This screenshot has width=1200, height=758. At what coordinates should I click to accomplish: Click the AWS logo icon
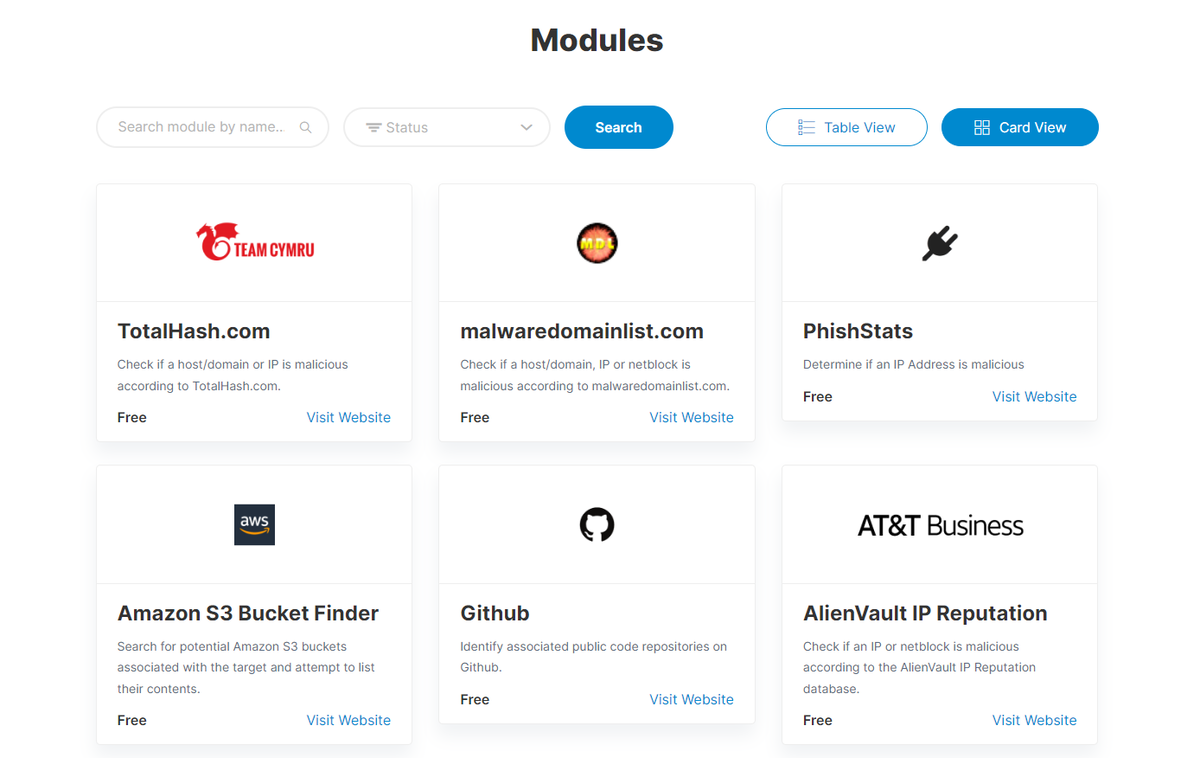pyautogui.click(x=254, y=525)
